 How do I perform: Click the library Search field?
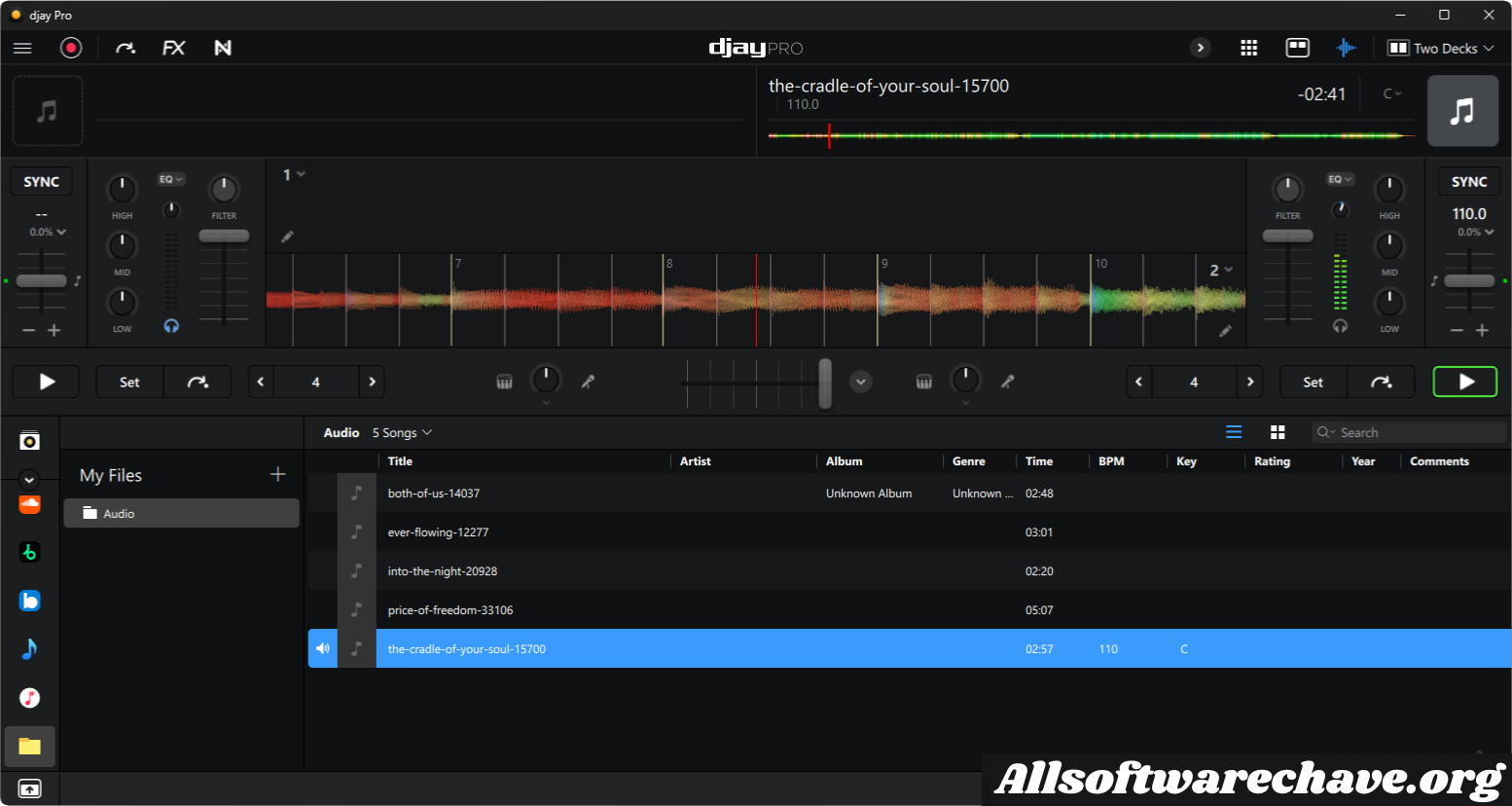[1408, 432]
